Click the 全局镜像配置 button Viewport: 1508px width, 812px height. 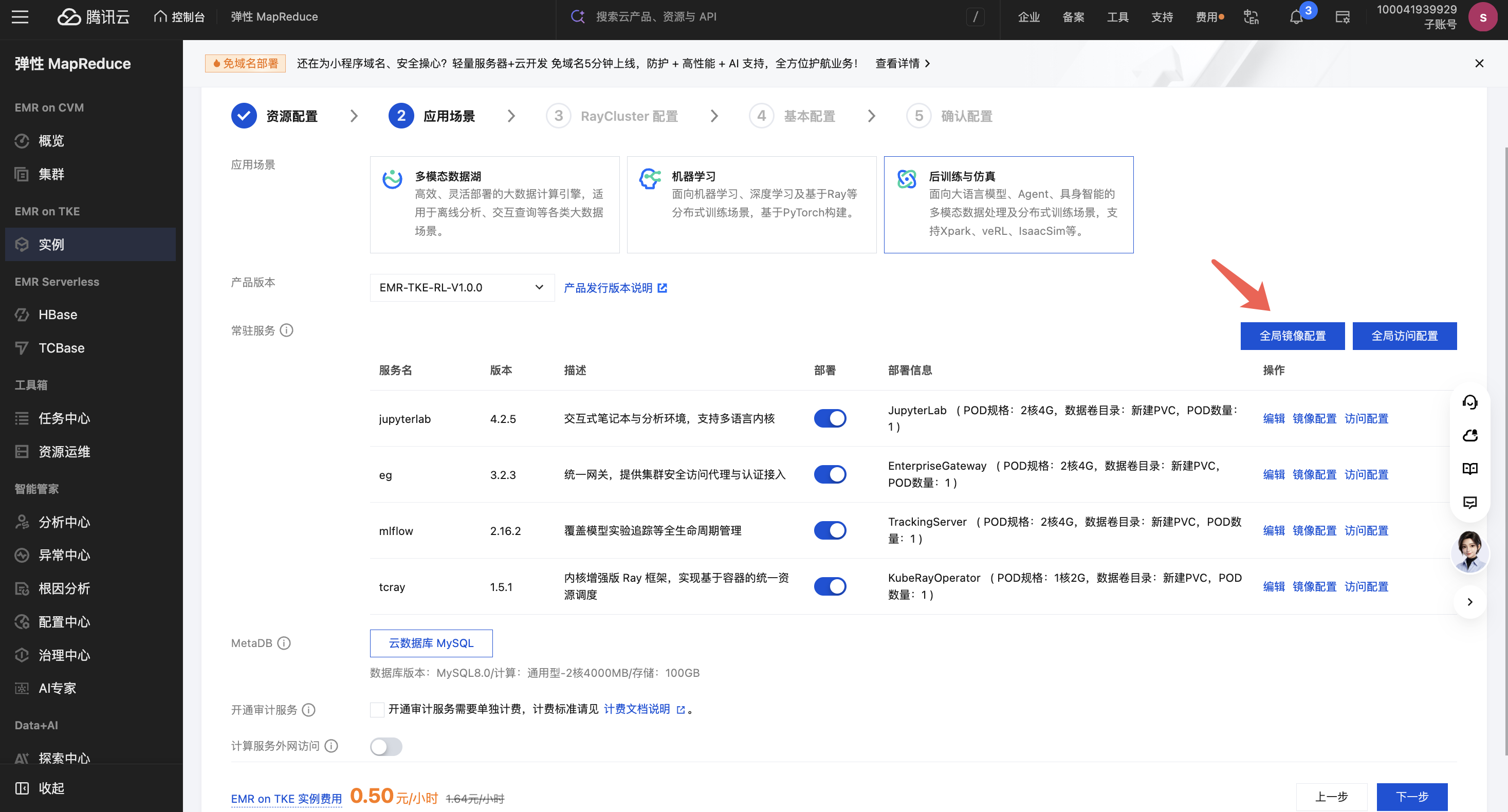click(x=1293, y=336)
